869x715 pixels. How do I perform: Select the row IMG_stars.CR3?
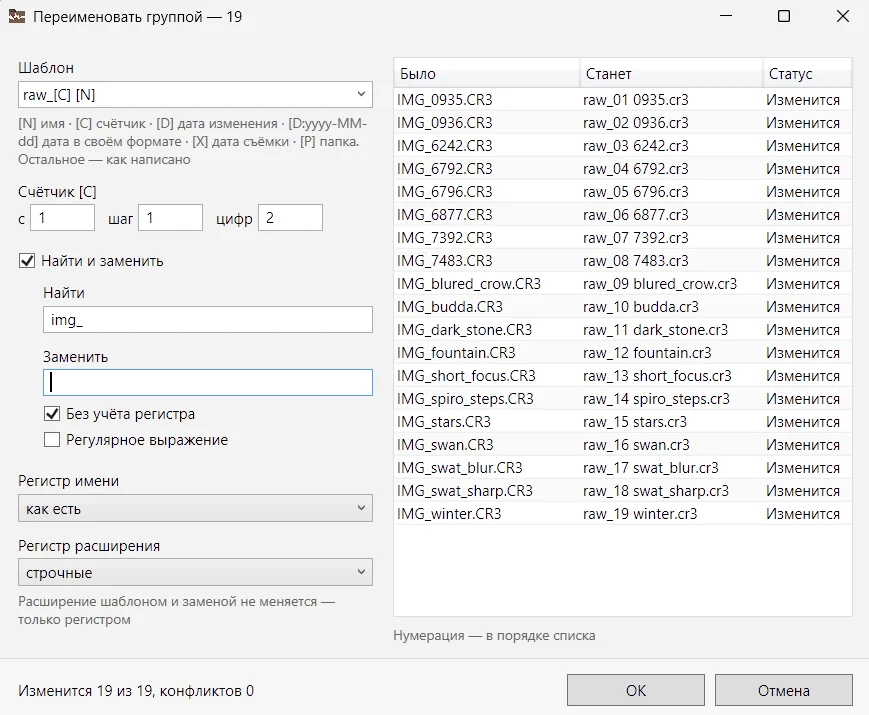pos(623,422)
